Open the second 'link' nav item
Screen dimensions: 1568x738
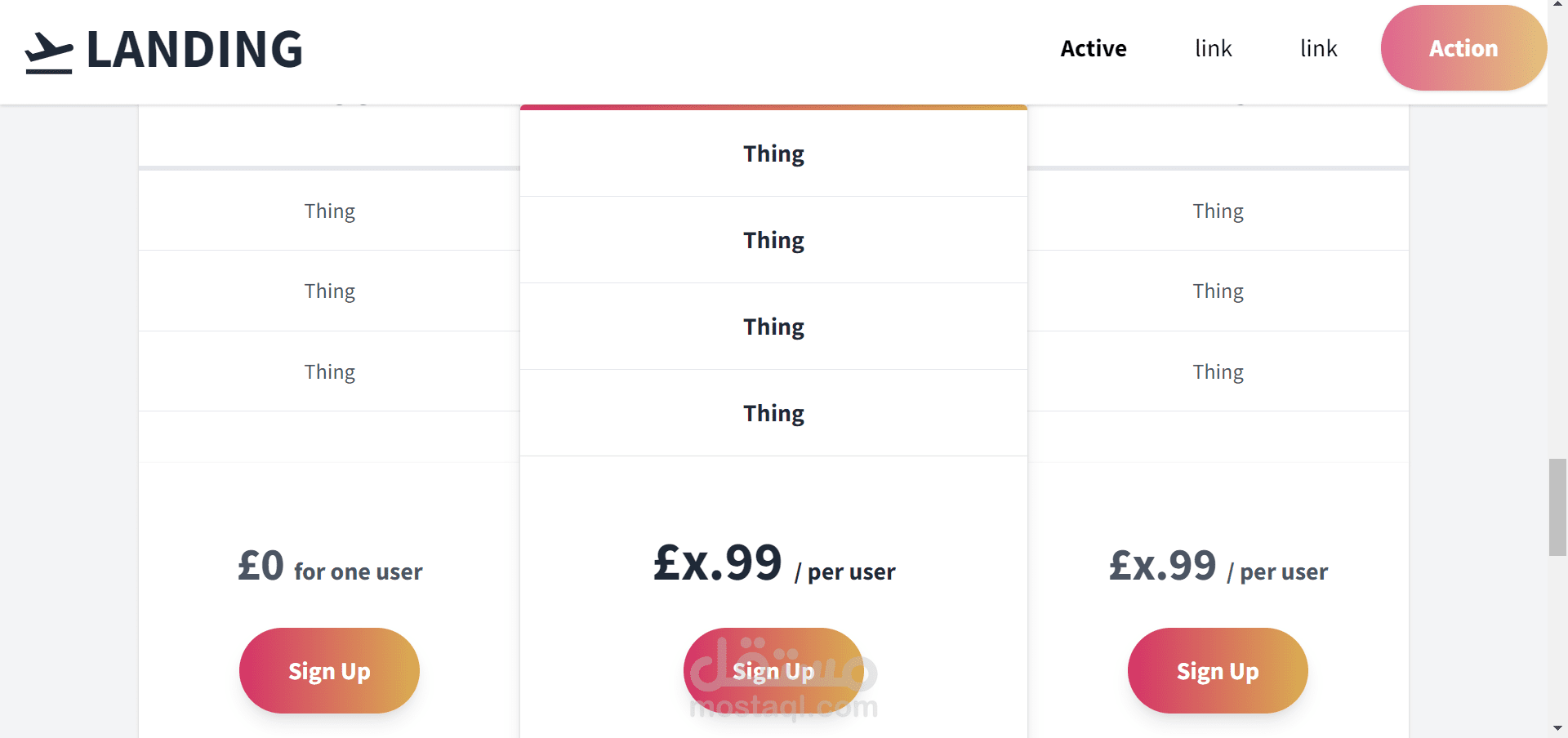point(1318,49)
